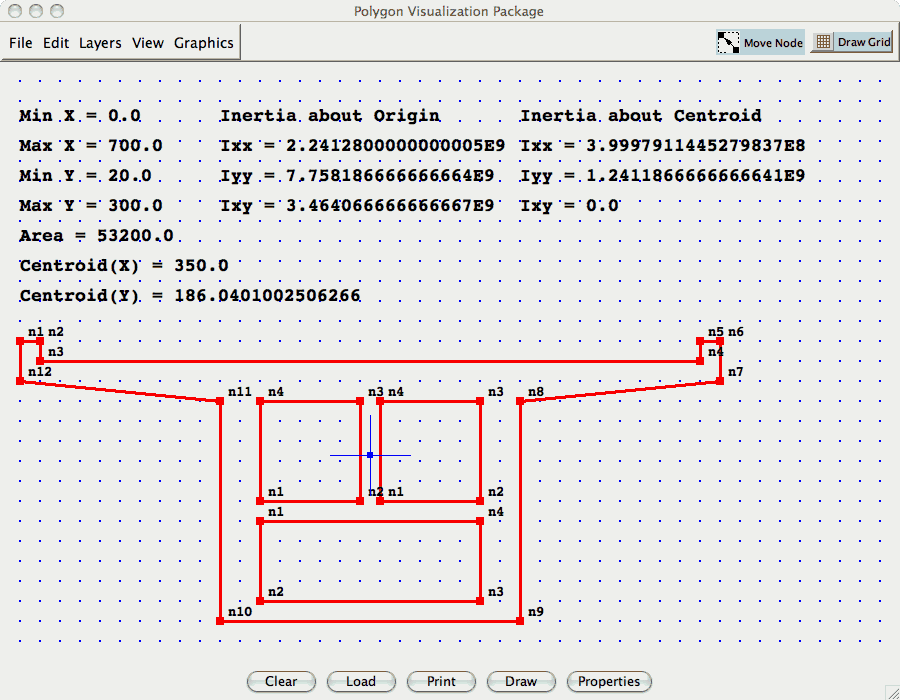Select the n8 node handle
900x700 pixels.
520,401
